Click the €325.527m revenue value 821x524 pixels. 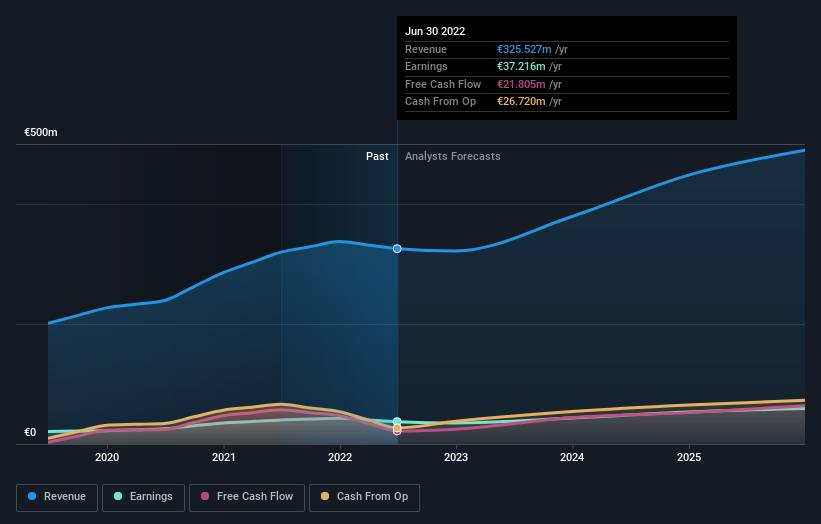(524, 49)
